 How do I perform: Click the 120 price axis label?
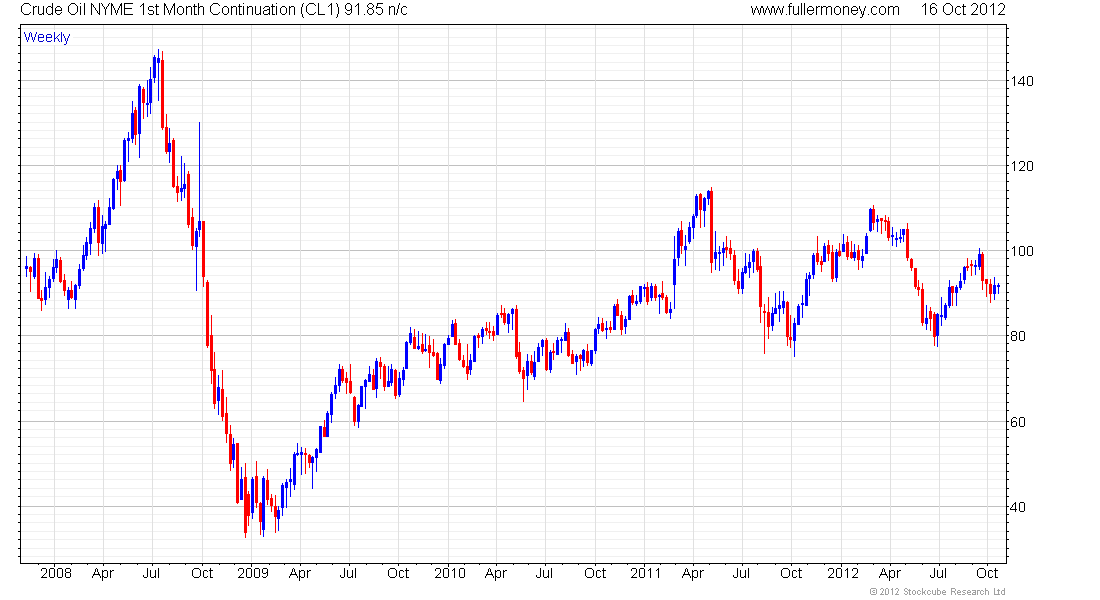tap(1022, 166)
